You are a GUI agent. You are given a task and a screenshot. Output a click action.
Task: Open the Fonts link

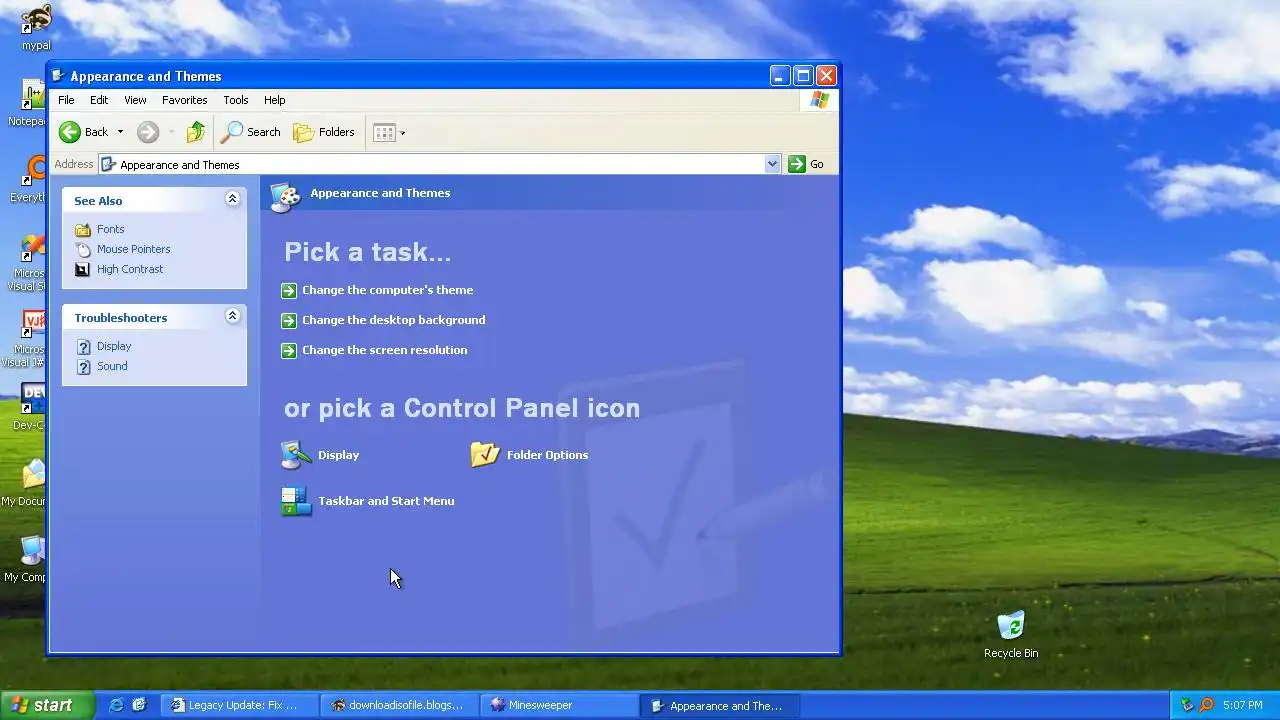pyautogui.click(x=110, y=229)
